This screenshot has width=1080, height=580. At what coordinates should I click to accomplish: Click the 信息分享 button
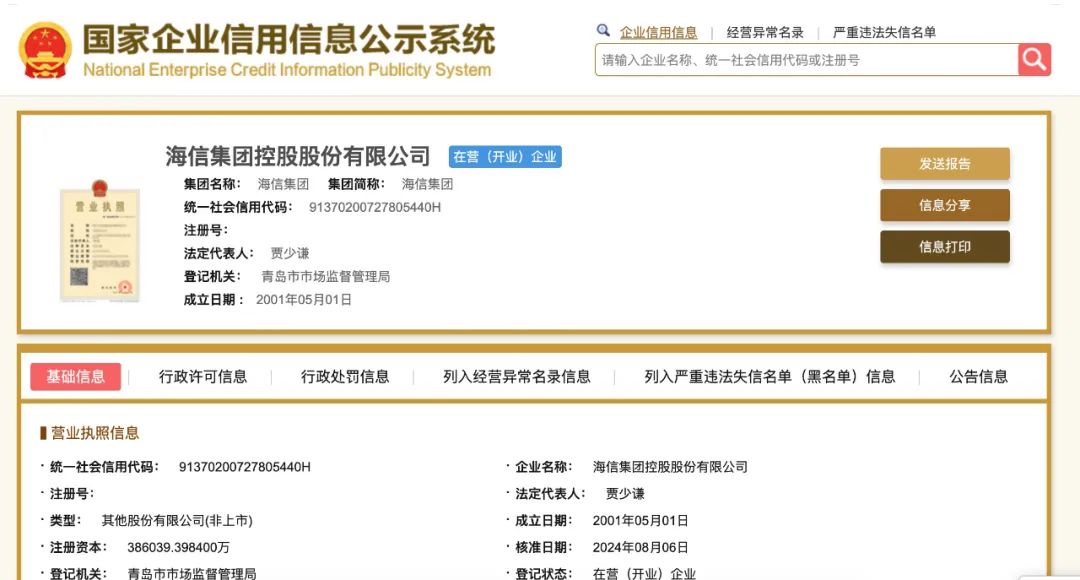pyautogui.click(x=944, y=205)
